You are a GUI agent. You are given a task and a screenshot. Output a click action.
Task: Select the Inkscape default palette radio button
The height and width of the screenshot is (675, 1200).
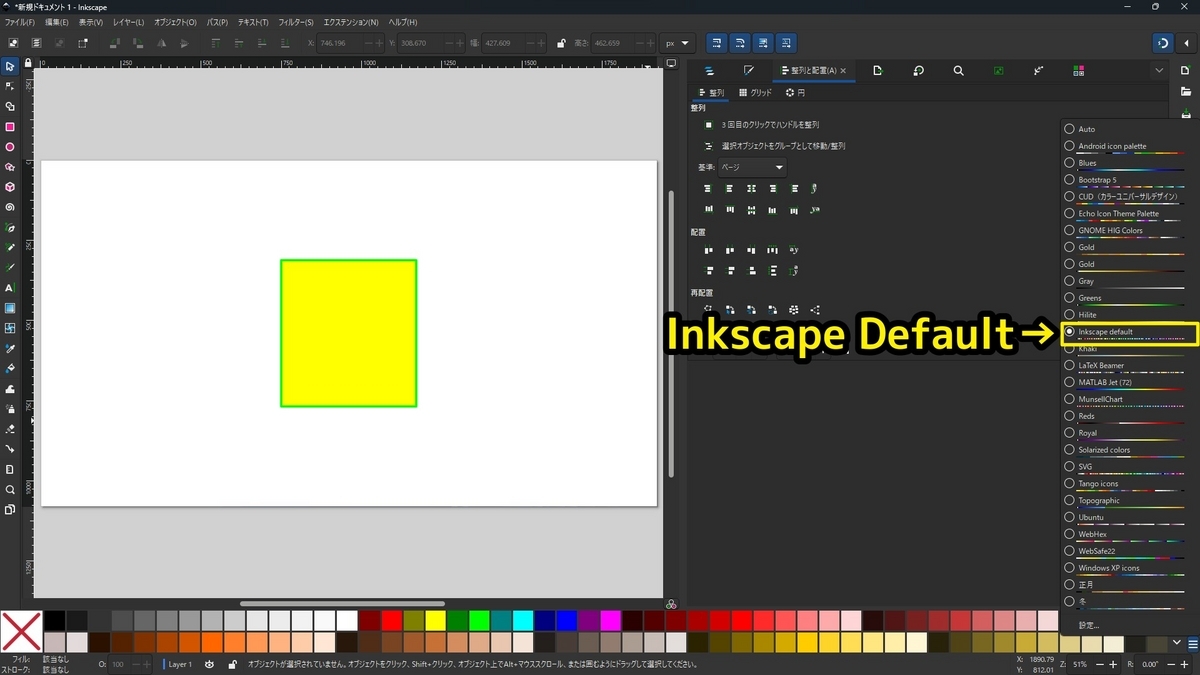pyautogui.click(x=1070, y=331)
